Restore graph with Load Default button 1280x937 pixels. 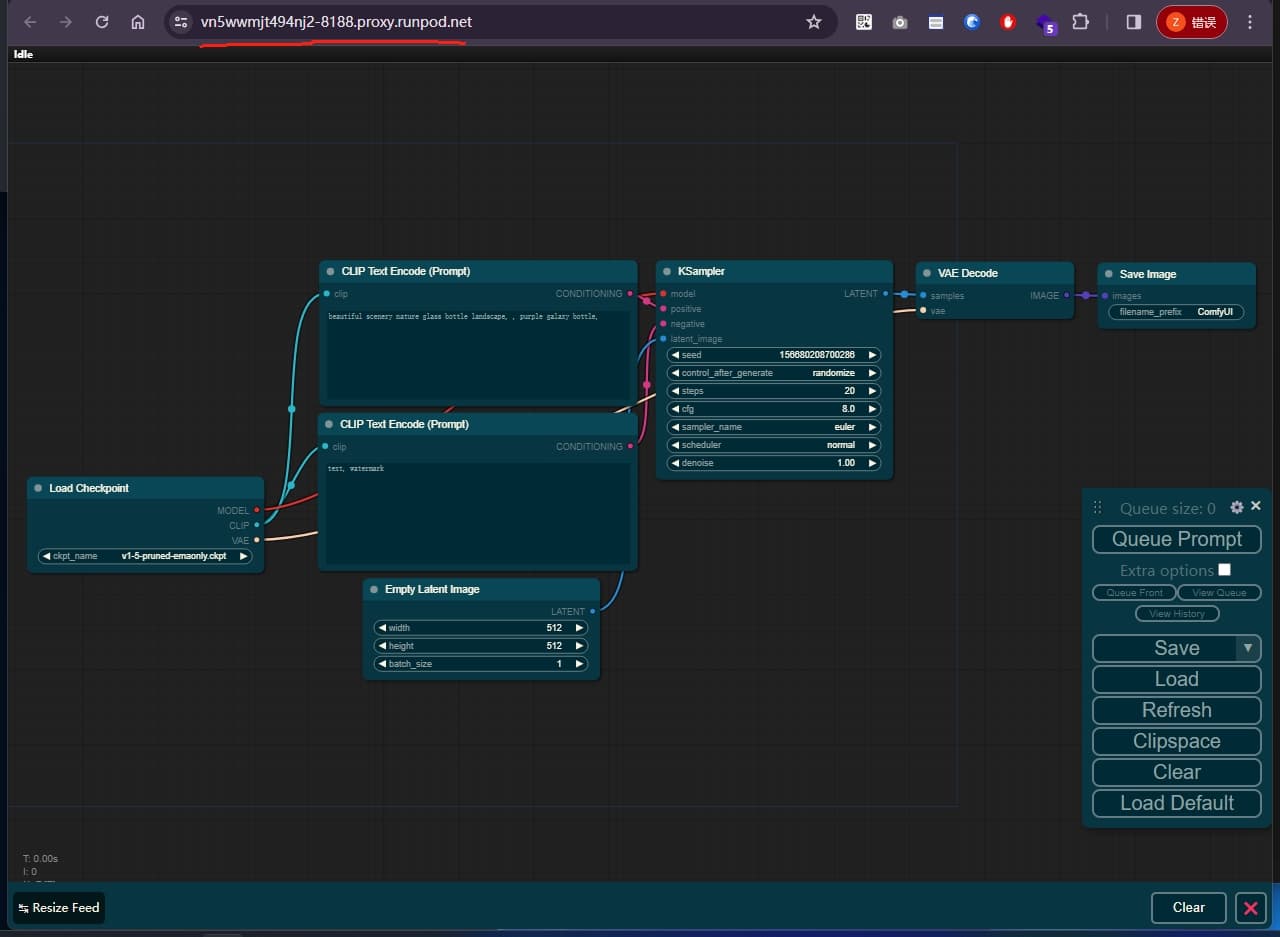(1177, 803)
